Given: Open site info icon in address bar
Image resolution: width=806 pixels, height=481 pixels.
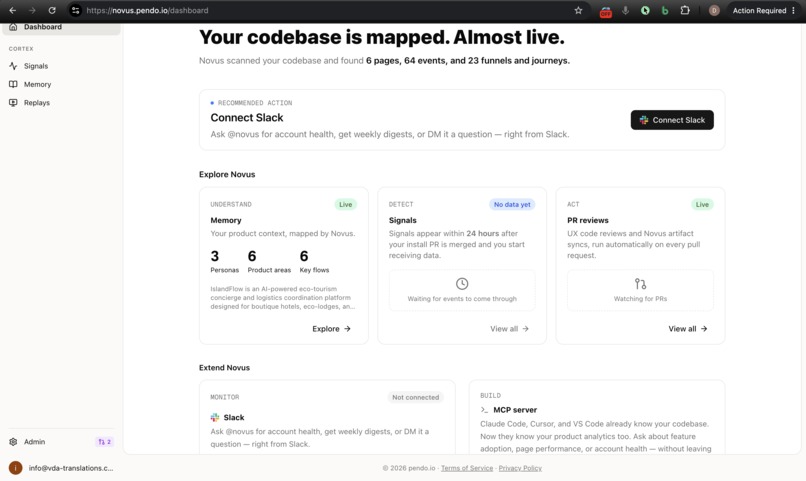Looking at the screenshot, I should [x=76, y=10].
